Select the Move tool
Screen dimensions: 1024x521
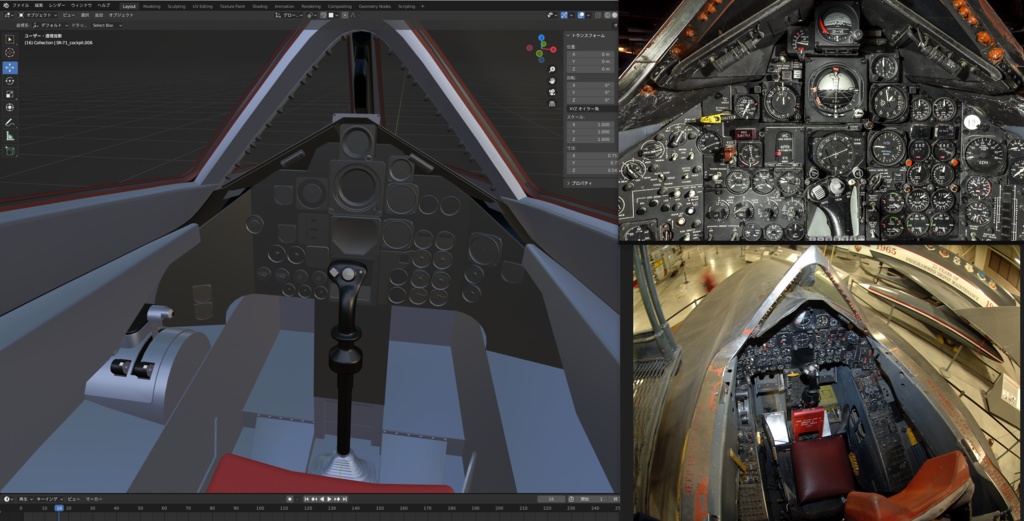pyautogui.click(x=10, y=67)
